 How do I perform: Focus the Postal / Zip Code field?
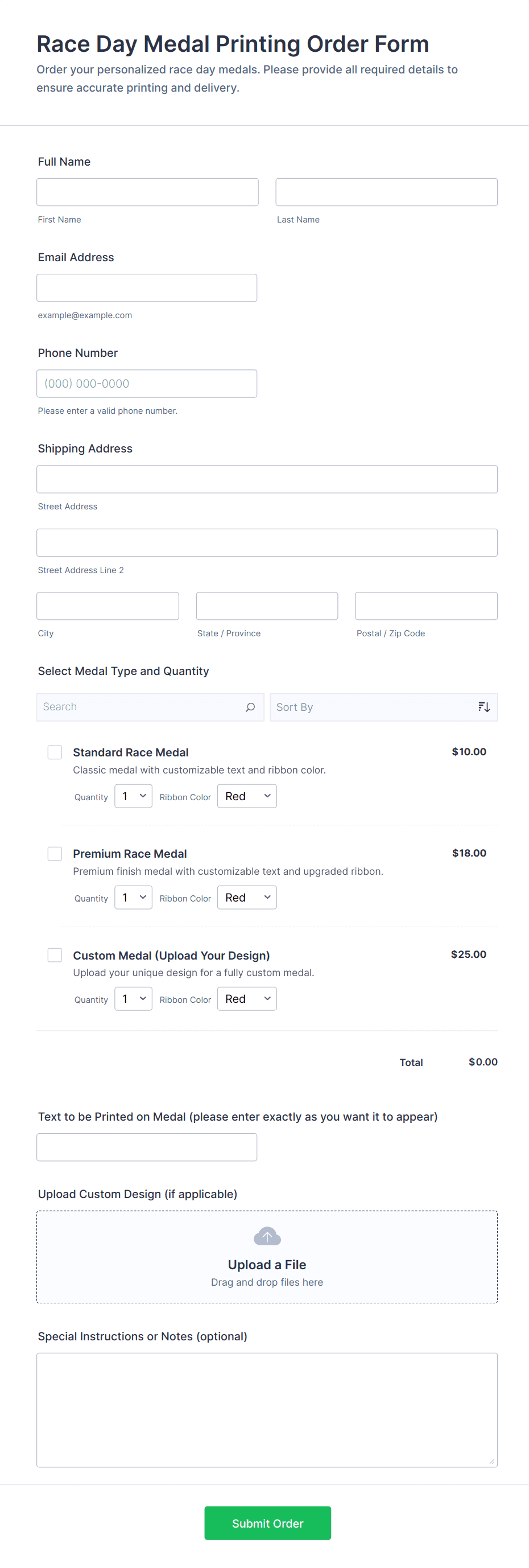coord(425,606)
